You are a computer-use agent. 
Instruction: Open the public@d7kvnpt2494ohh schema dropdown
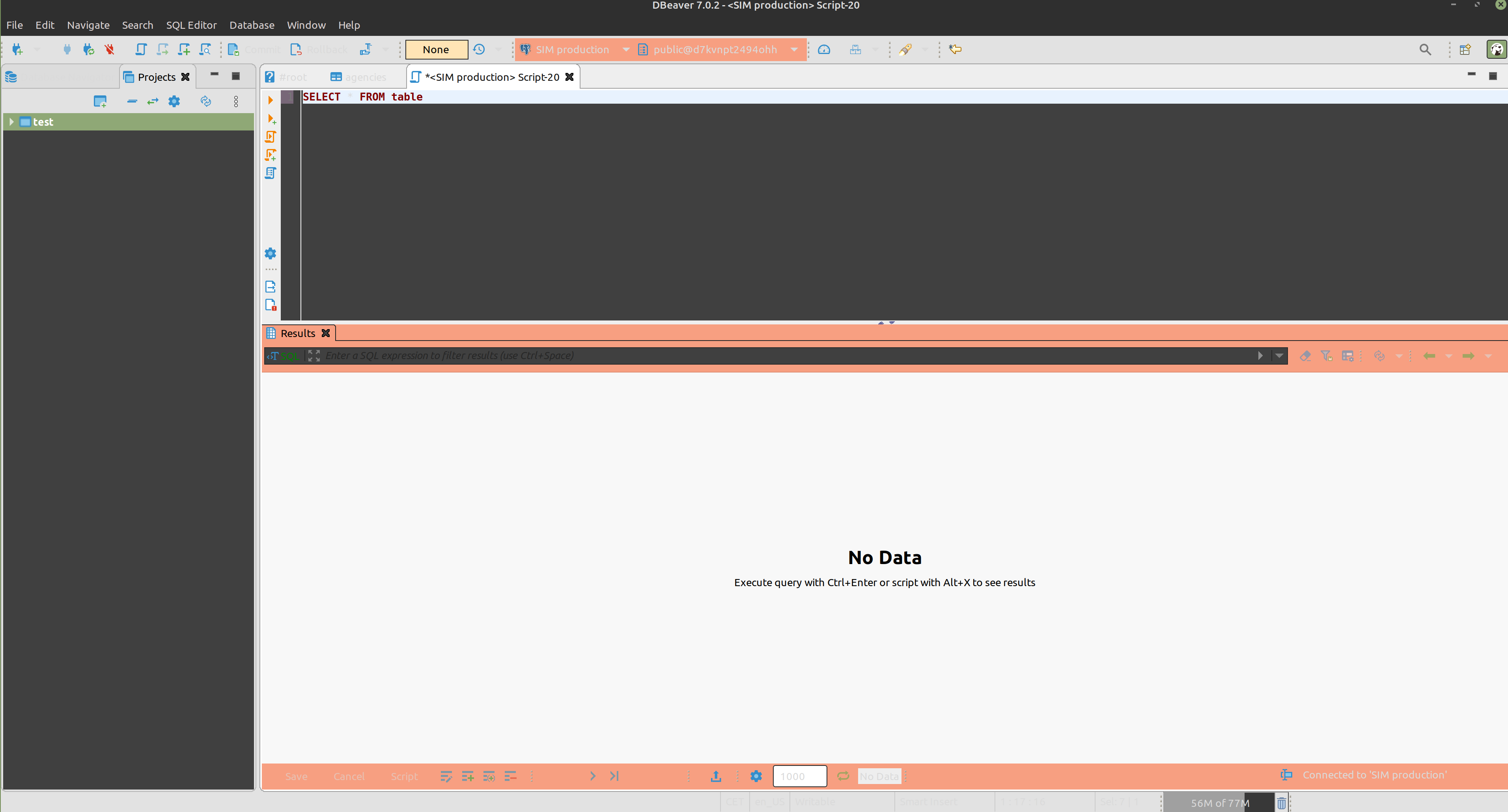coord(718,50)
